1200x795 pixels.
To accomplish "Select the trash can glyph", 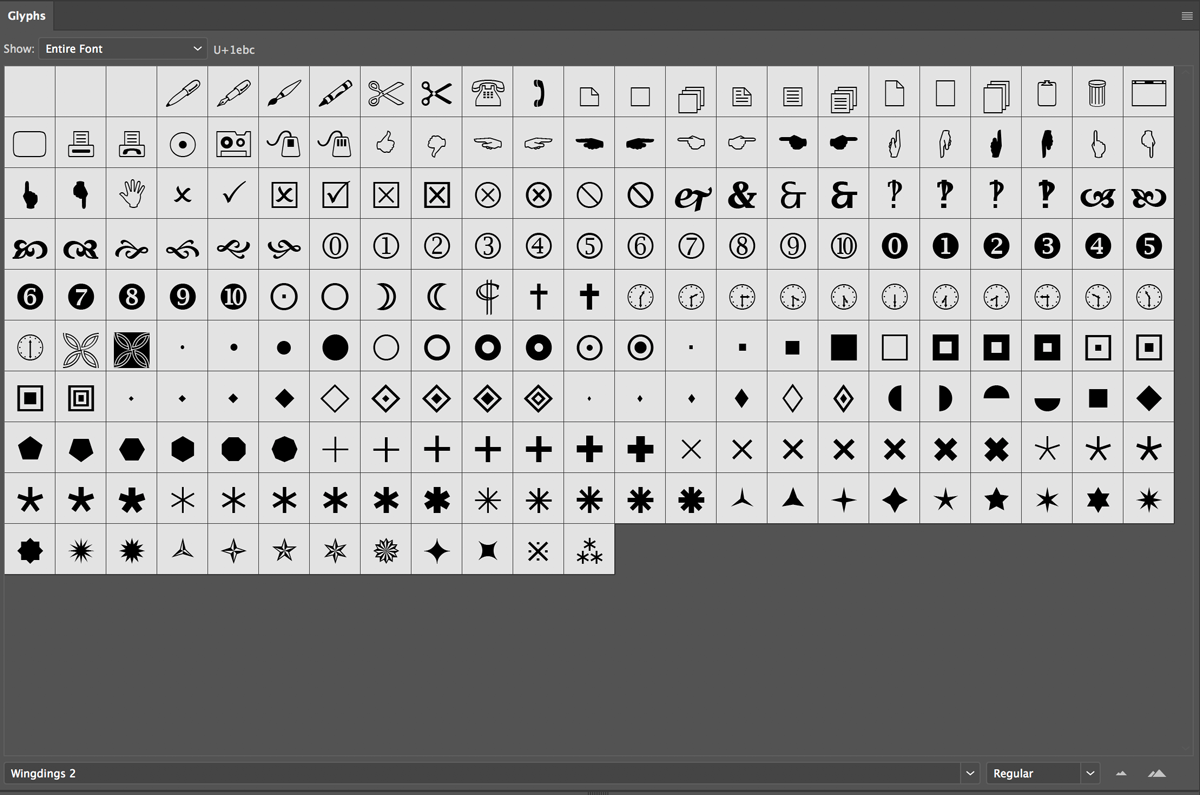I will (x=1098, y=93).
